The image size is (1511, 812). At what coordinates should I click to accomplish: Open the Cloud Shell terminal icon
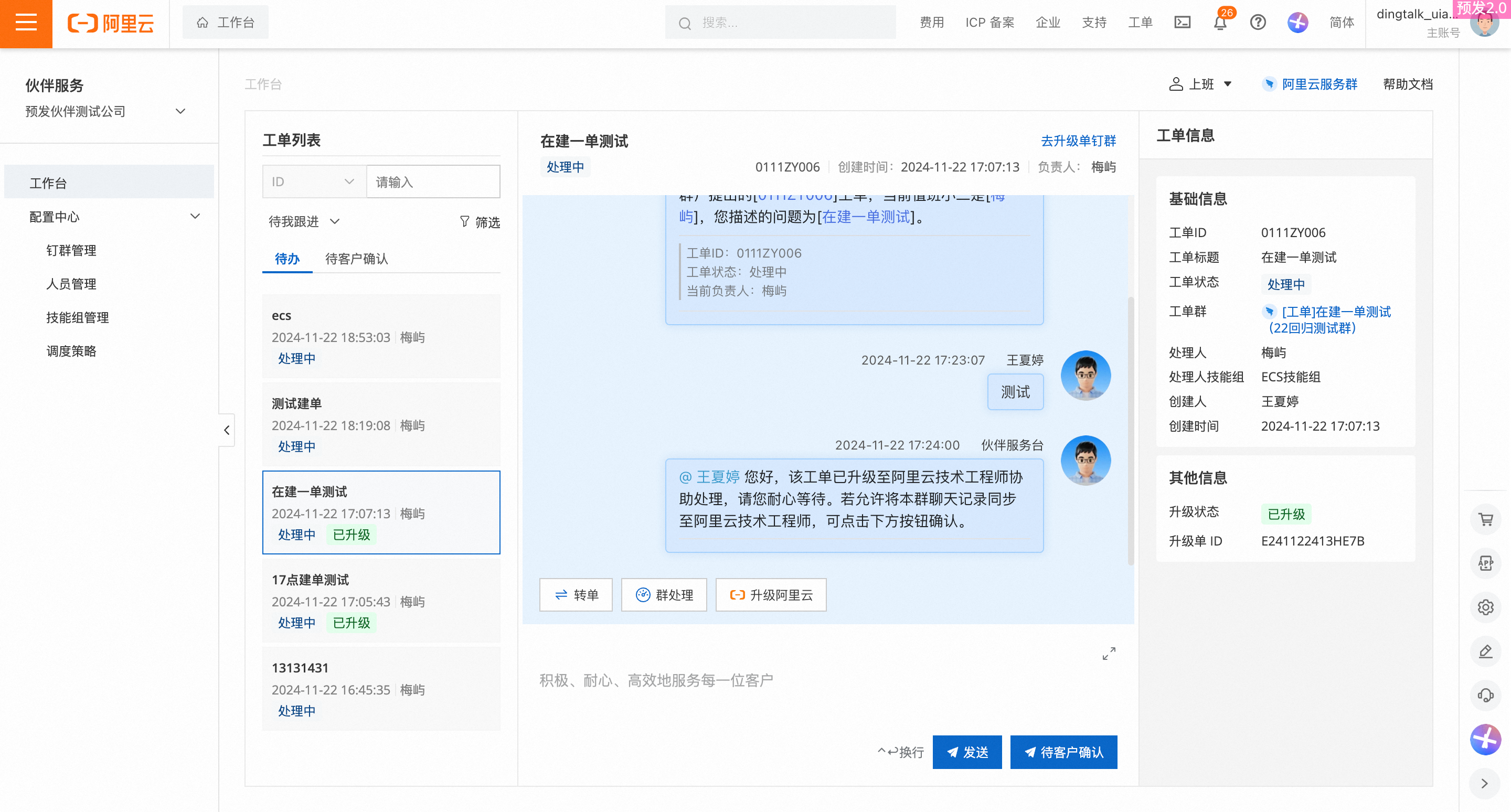1182,23
